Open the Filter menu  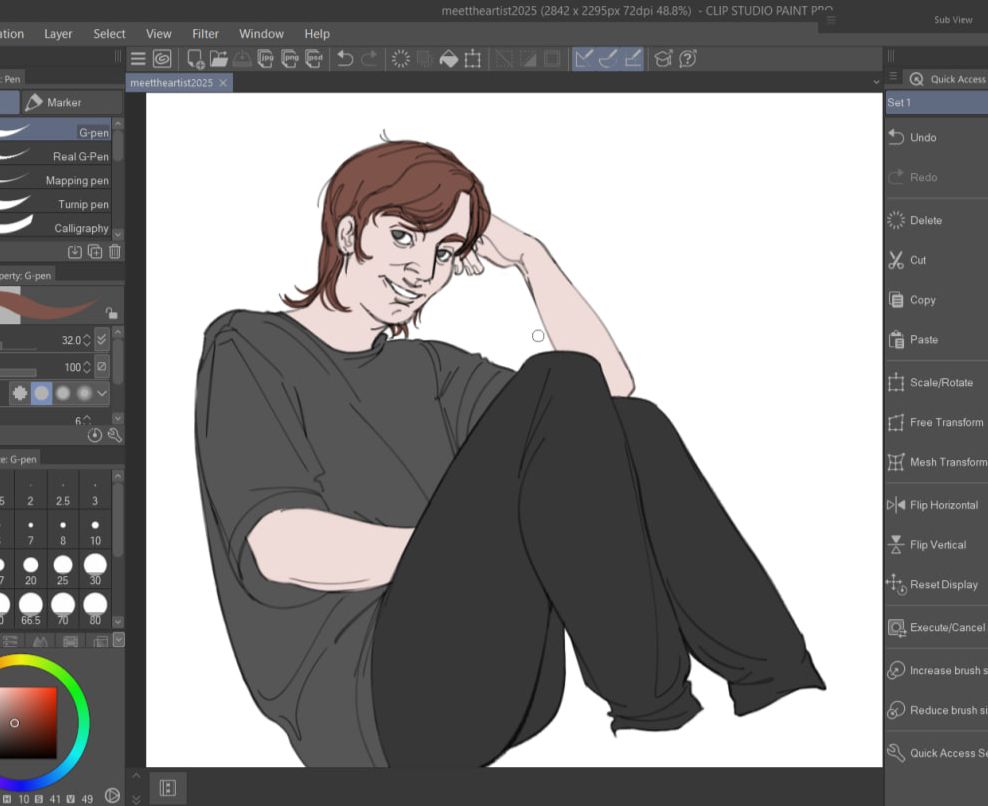pyautogui.click(x=205, y=34)
